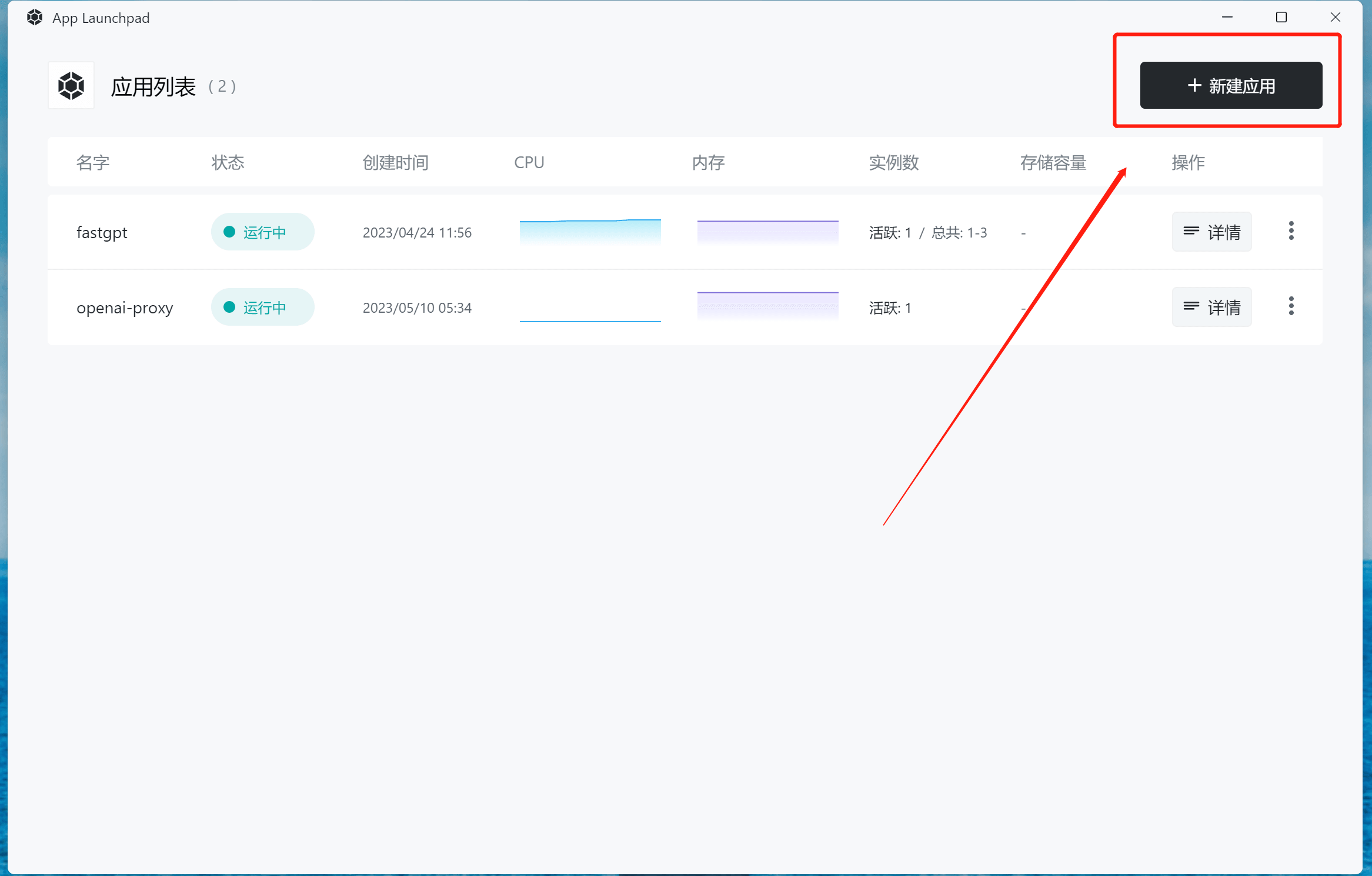Click the green running-status dot for fastgpt
This screenshot has width=1372, height=876.
tap(230, 231)
